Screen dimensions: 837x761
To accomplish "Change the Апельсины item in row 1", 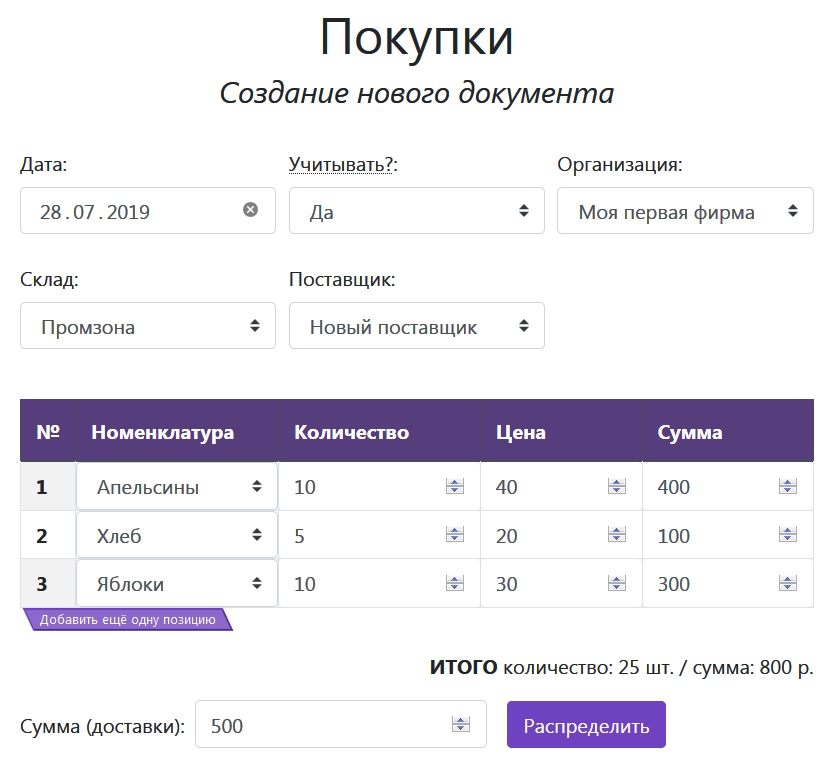I will [x=177, y=487].
